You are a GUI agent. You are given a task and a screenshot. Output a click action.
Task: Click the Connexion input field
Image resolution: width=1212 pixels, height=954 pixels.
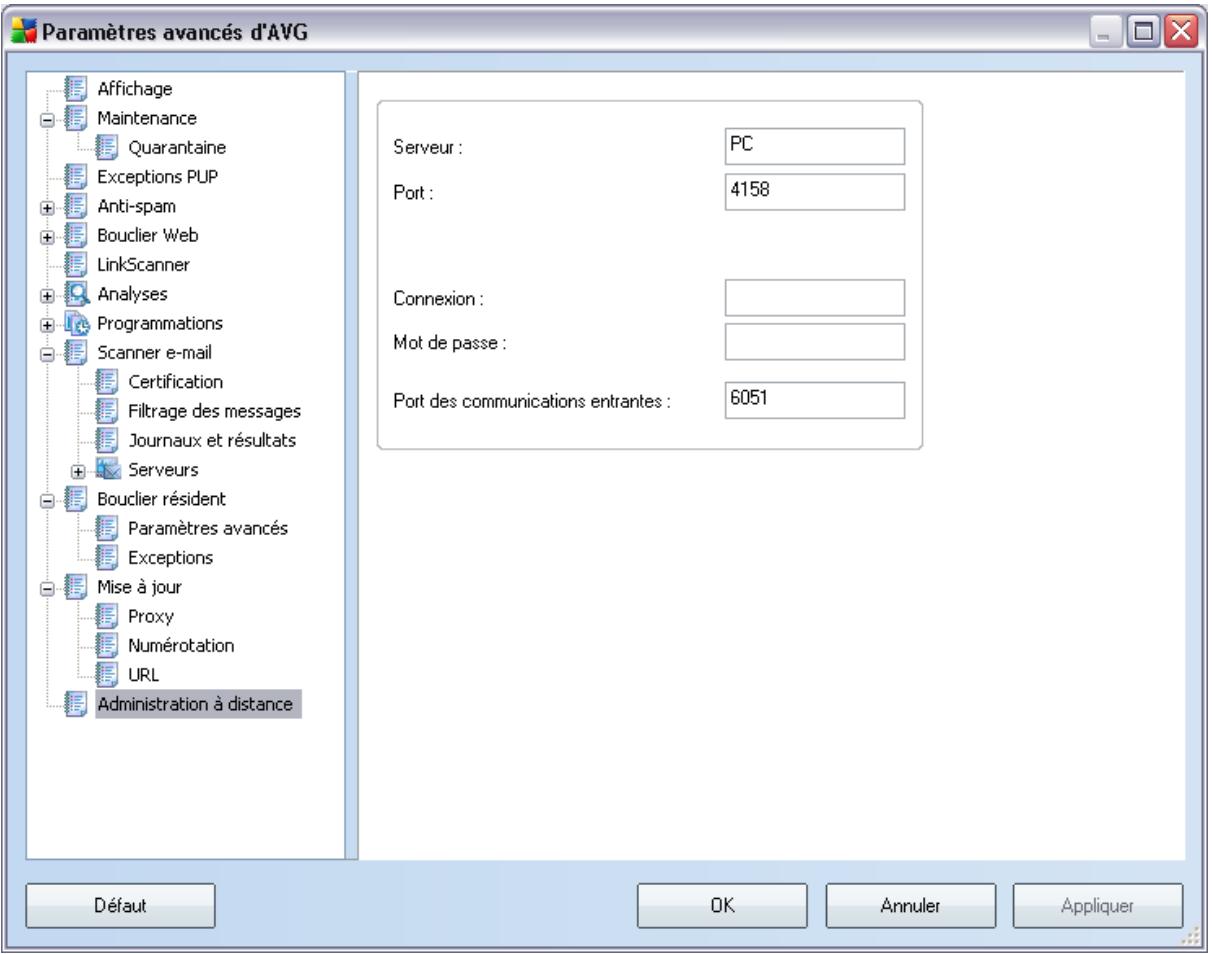815,297
